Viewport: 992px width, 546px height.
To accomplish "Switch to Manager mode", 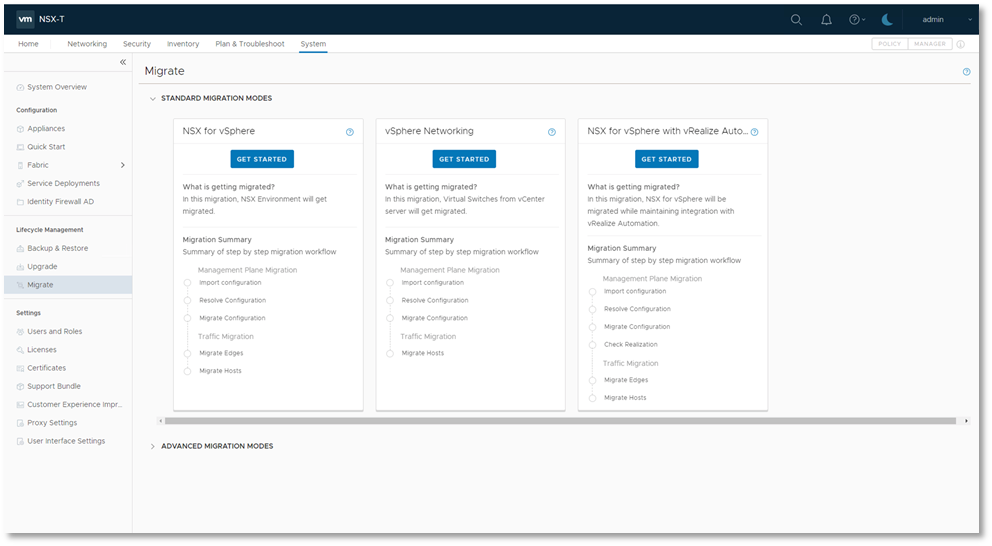I will coord(930,44).
